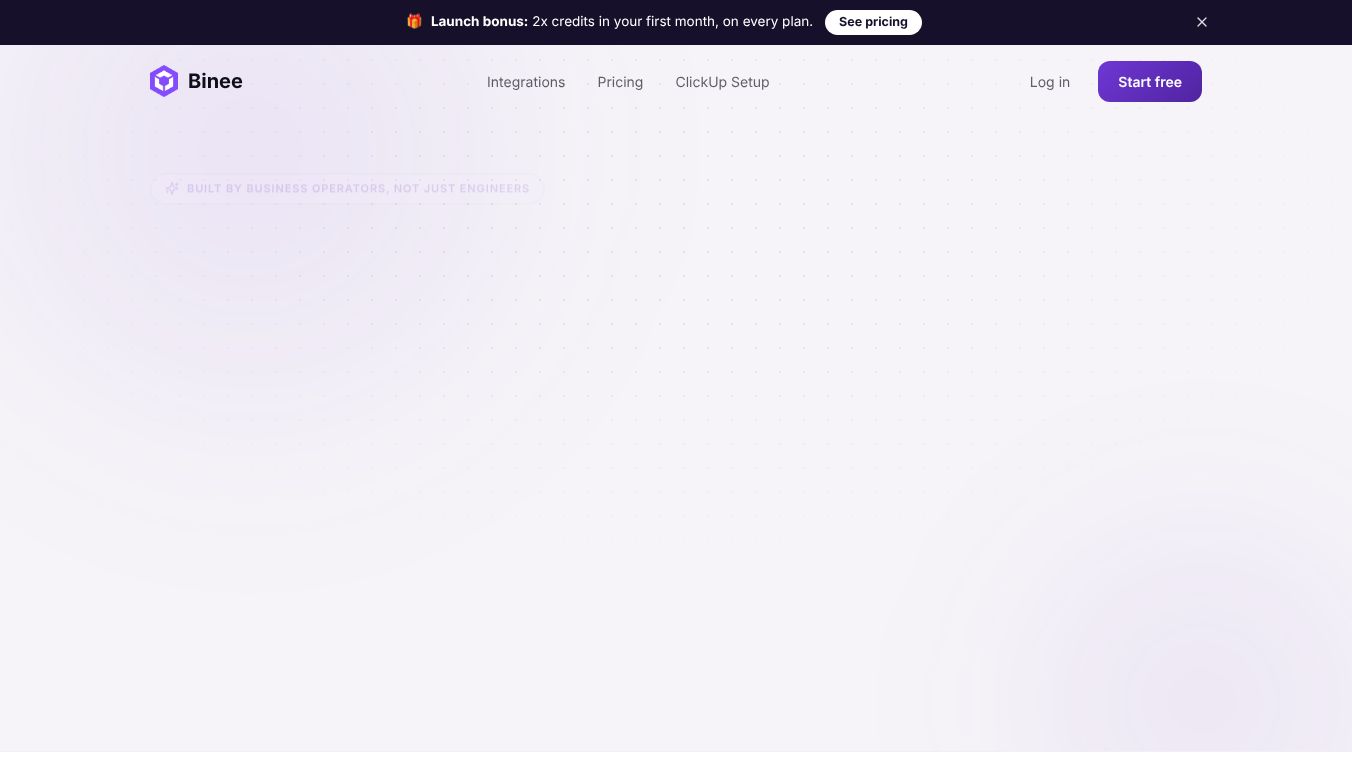Image resolution: width=1352 pixels, height=760 pixels.
Task: Click the gift icon in the banner
Action: pos(414,22)
